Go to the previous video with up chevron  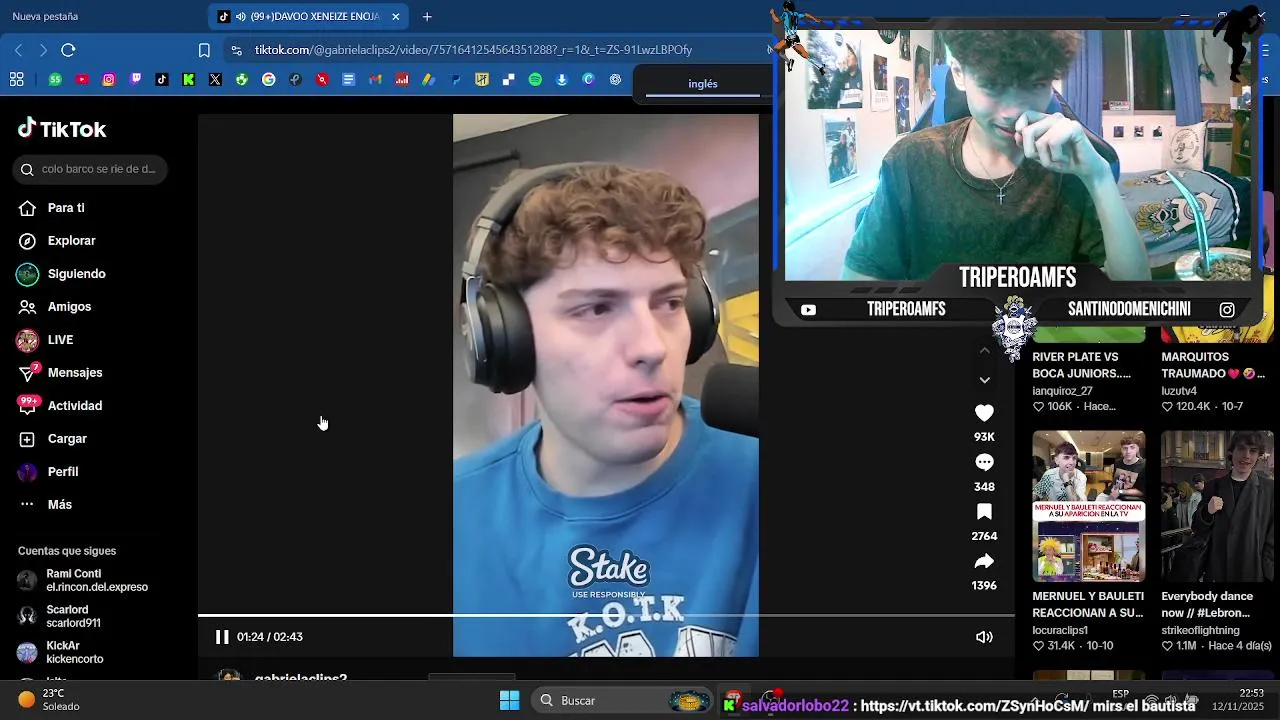(984, 350)
